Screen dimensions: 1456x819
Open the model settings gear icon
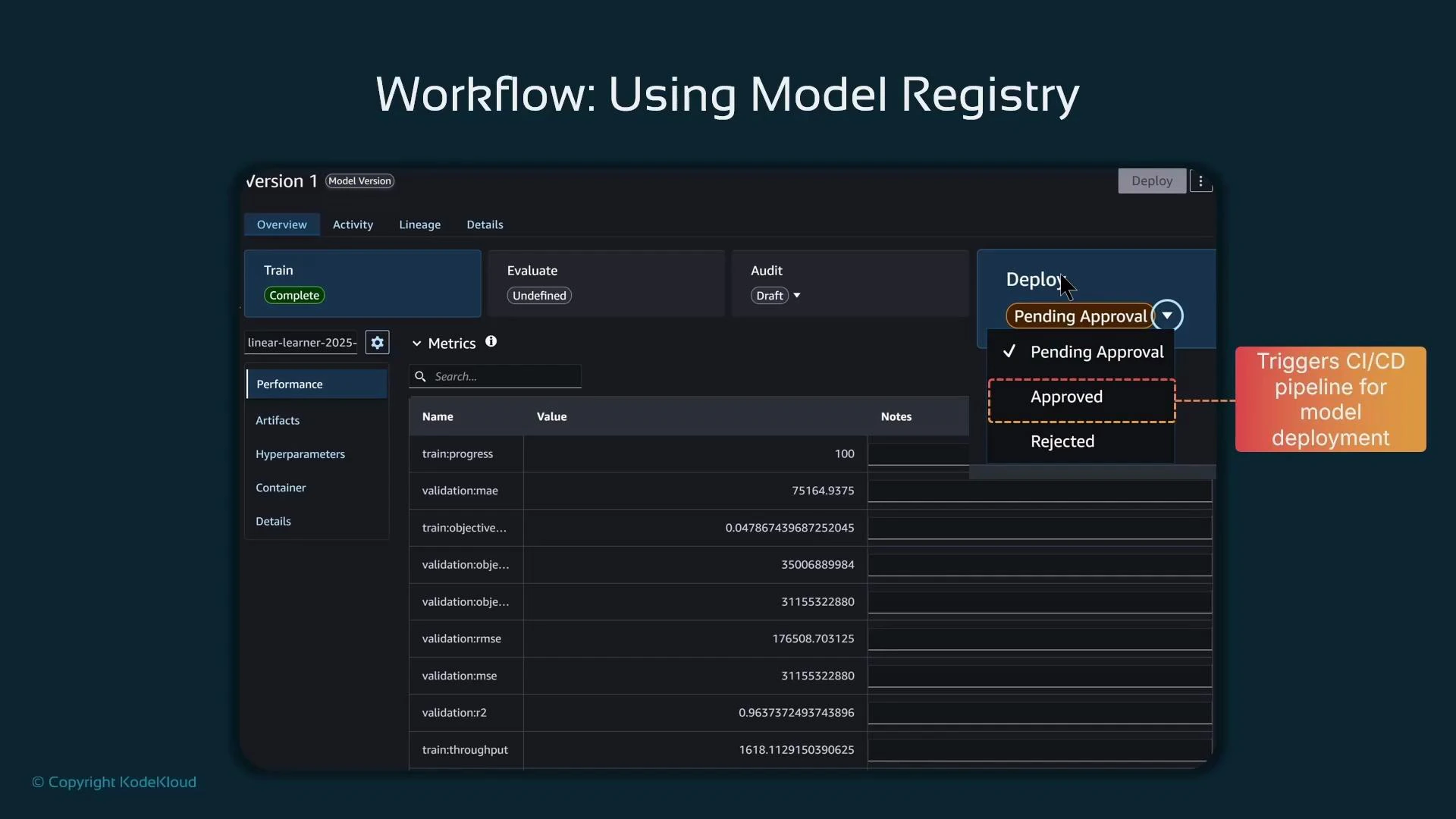tap(377, 342)
